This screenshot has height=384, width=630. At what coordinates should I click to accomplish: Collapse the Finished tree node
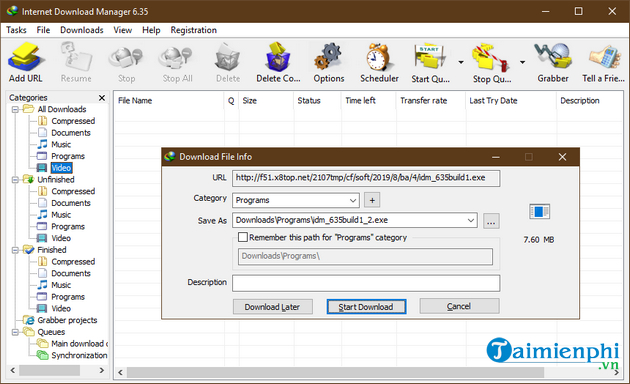pyautogui.click(x=15, y=250)
